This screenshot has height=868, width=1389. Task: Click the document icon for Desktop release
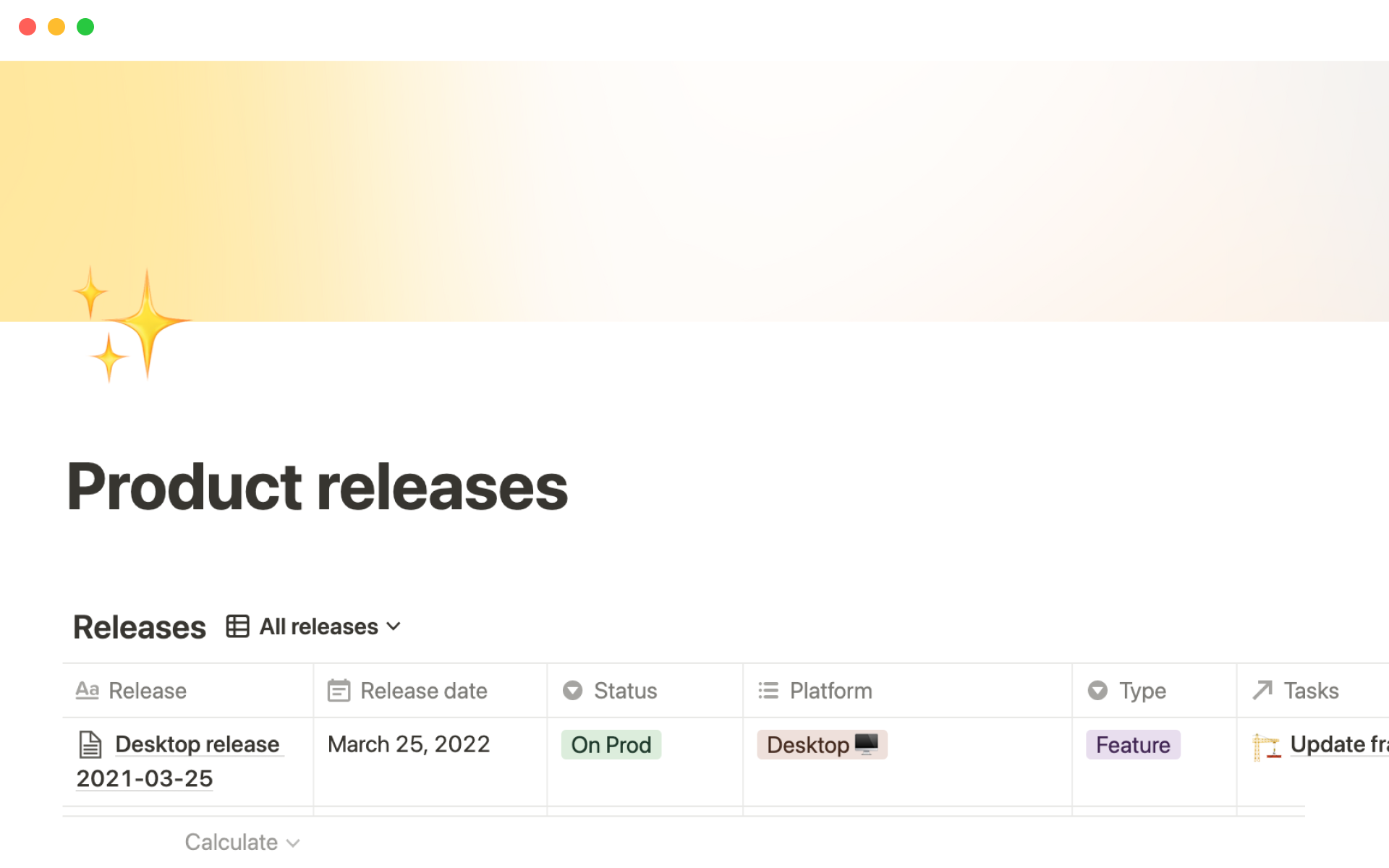coord(90,744)
